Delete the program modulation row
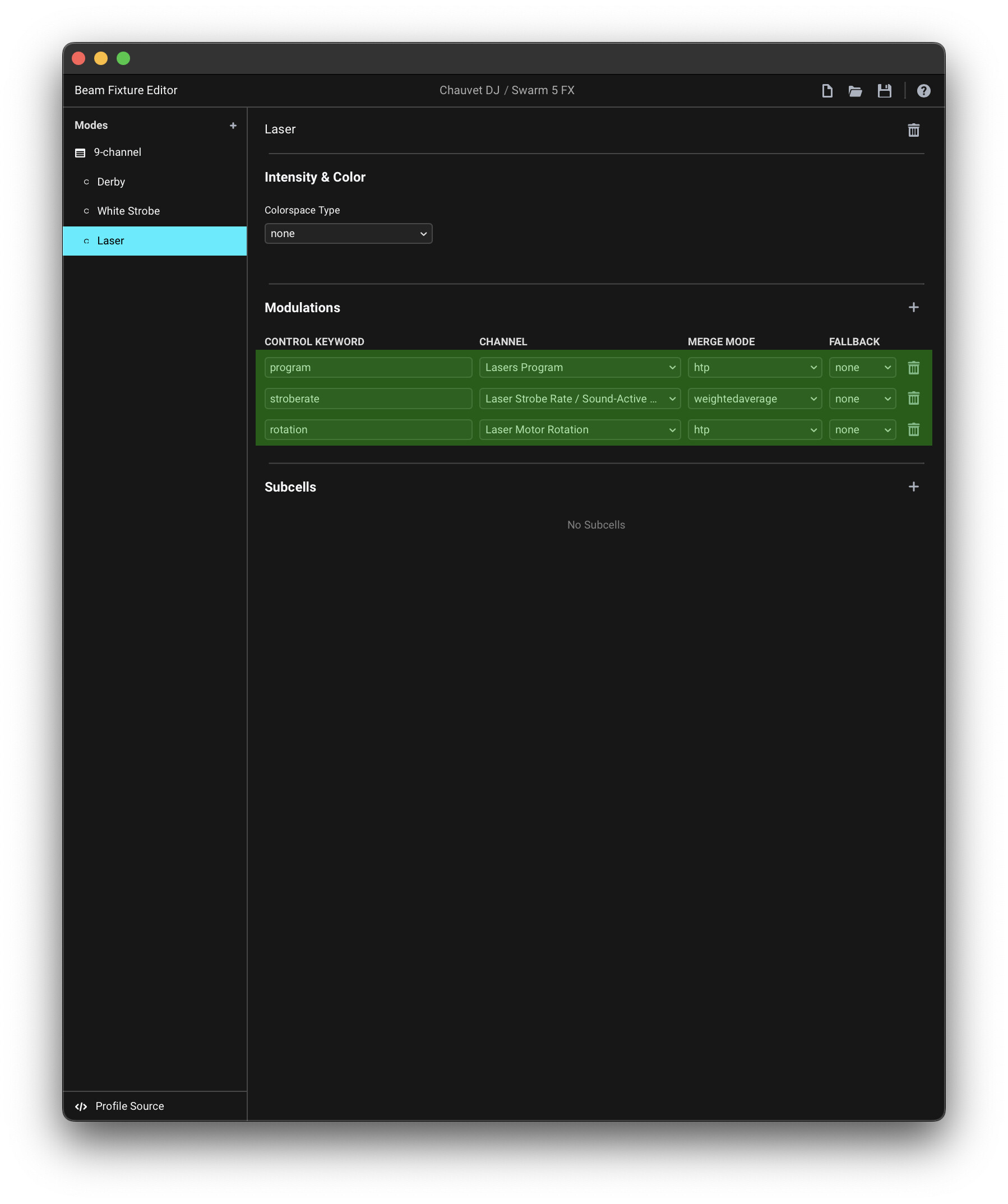The height and width of the screenshot is (1204, 1008). click(x=913, y=368)
